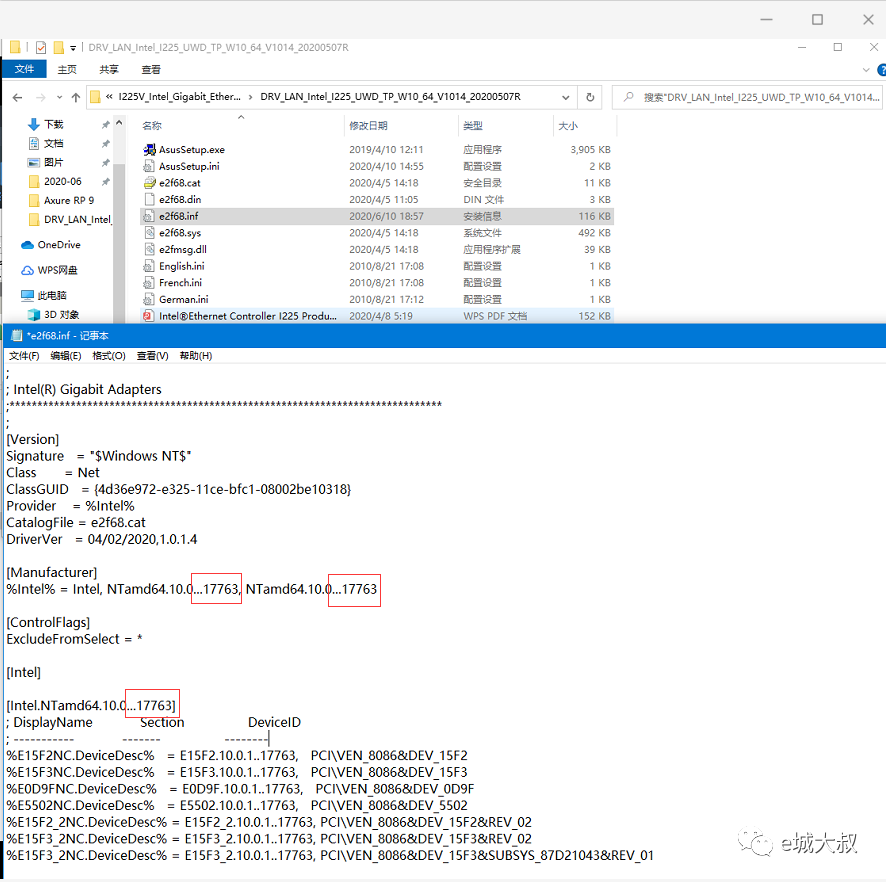Open the Home ribbon tab in Explorer
The height and width of the screenshot is (882, 886).
(x=67, y=69)
